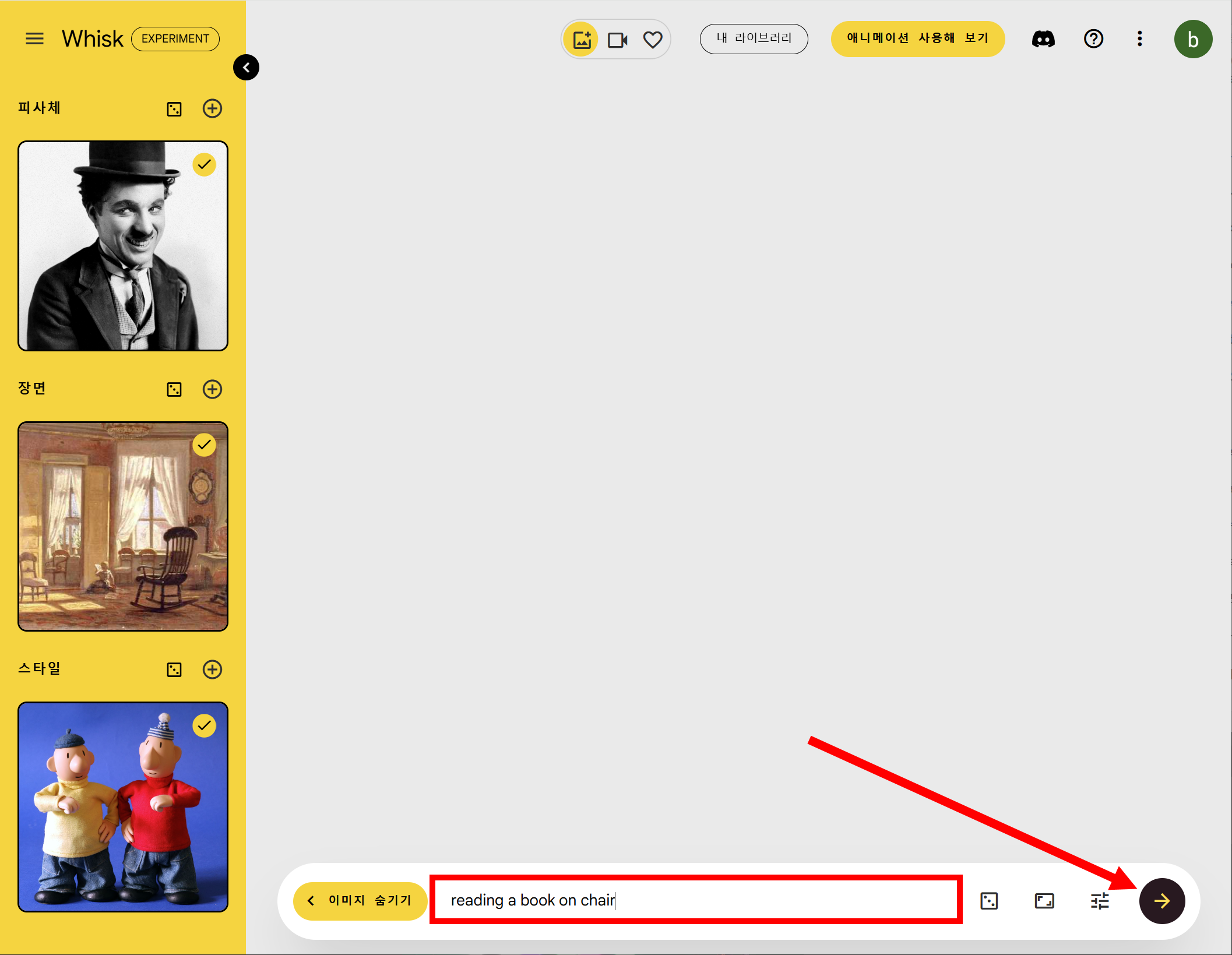
Task: Collapse the yellow sidebar with arrow button
Action: coord(246,68)
